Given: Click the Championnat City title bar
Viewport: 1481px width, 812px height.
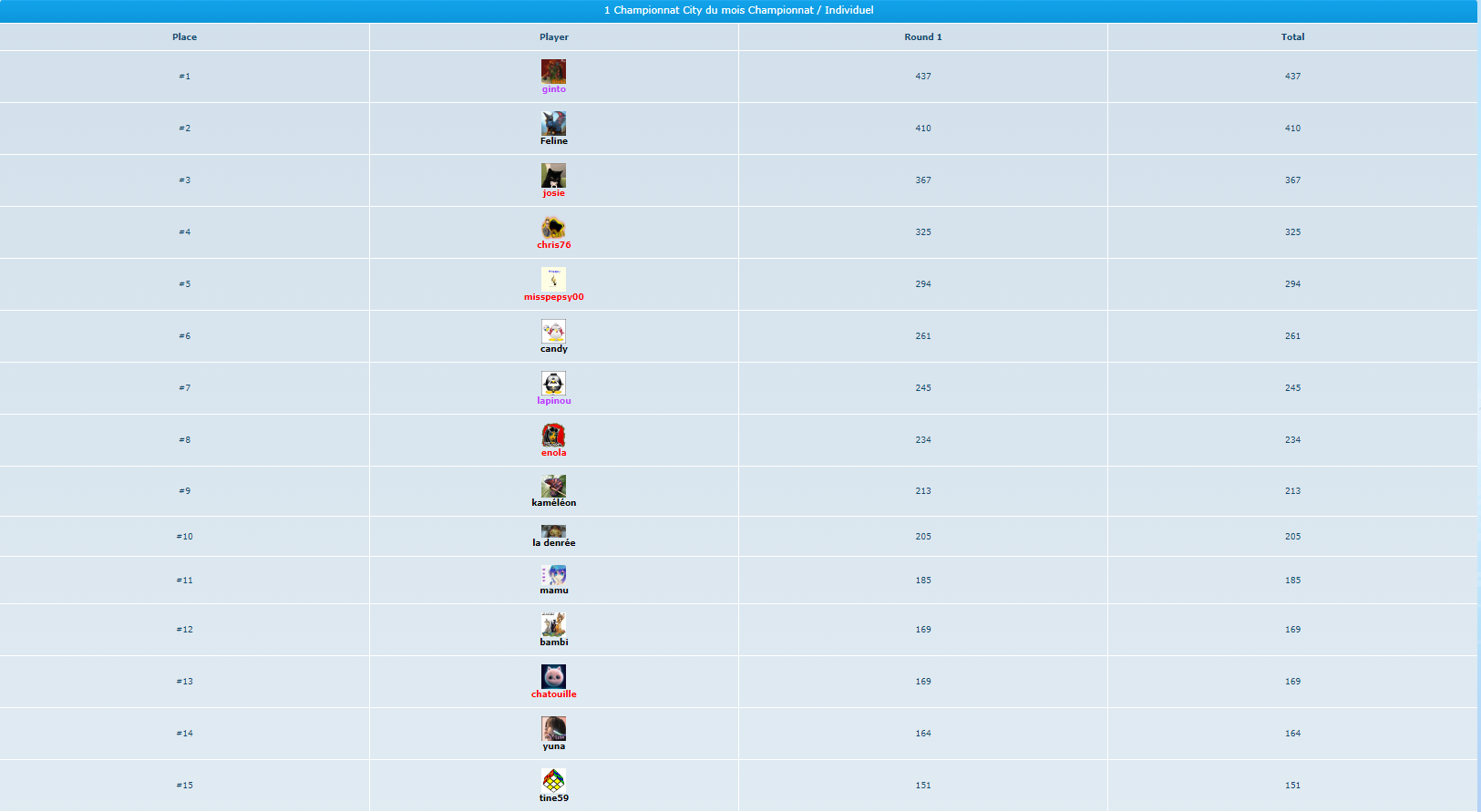Looking at the screenshot, I should pyautogui.click(x=738, y=11).
